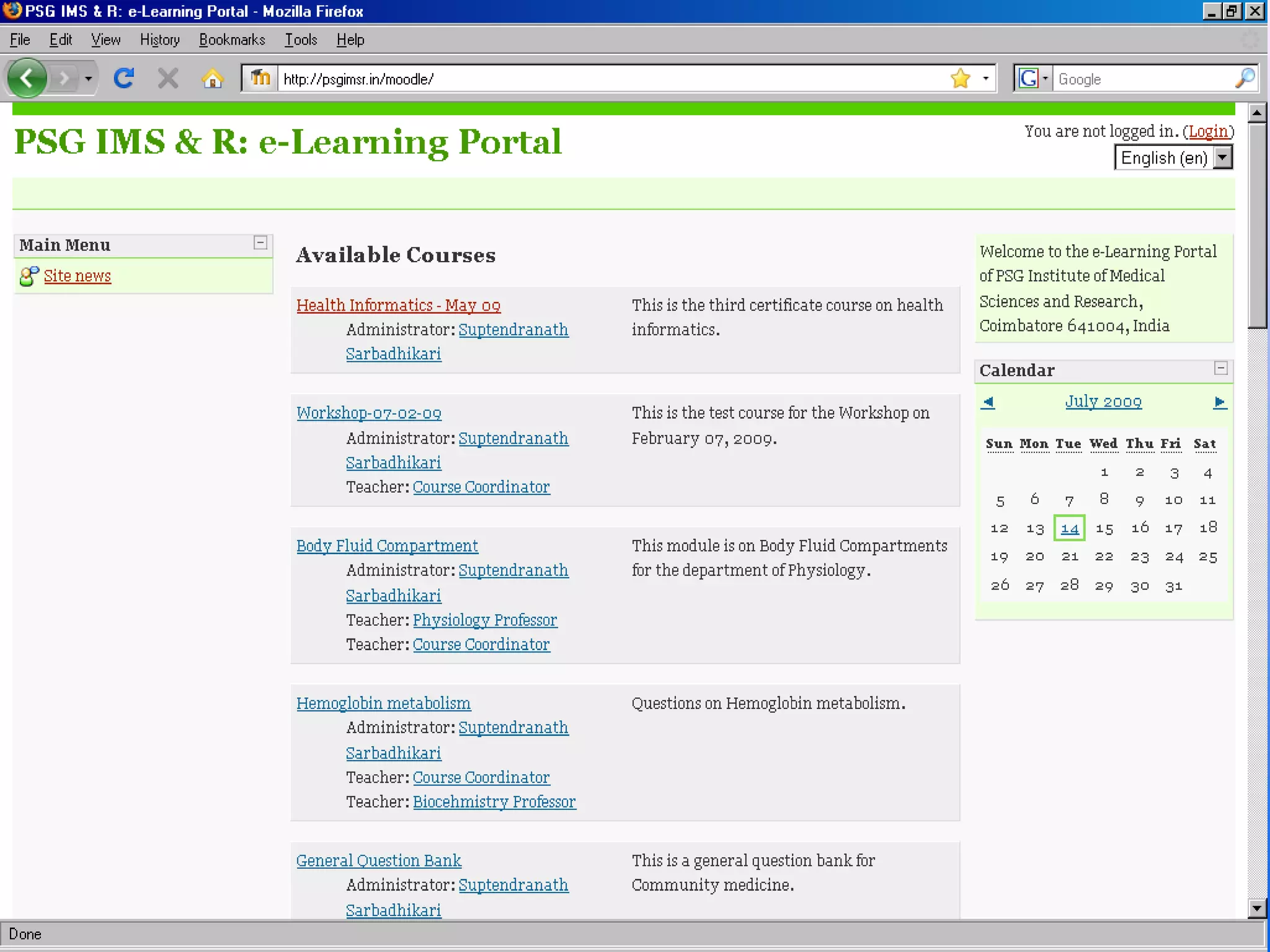Open the back/forward history dropdown arrow
Image resolution: width=1270 pixels, height=952 pixels.
point(88,79)
